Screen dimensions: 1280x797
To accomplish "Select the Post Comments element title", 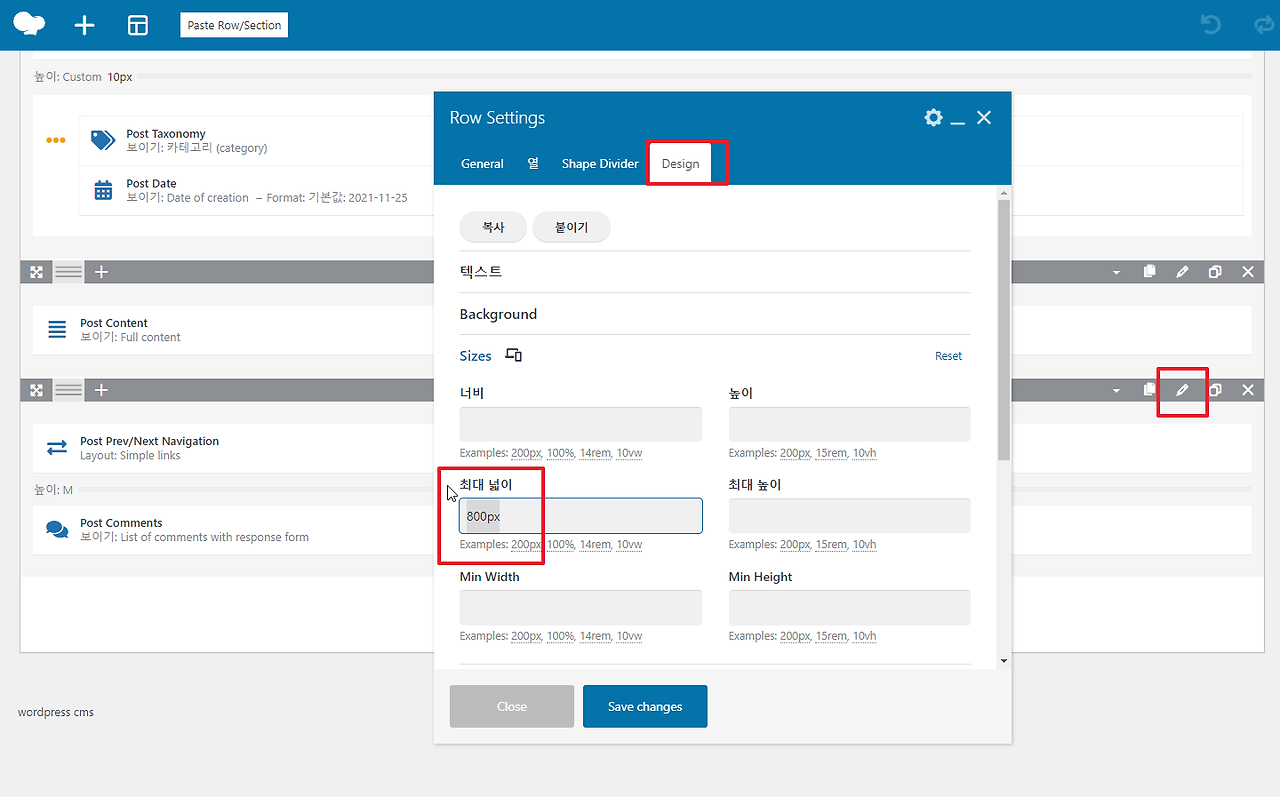I will 121,523.
